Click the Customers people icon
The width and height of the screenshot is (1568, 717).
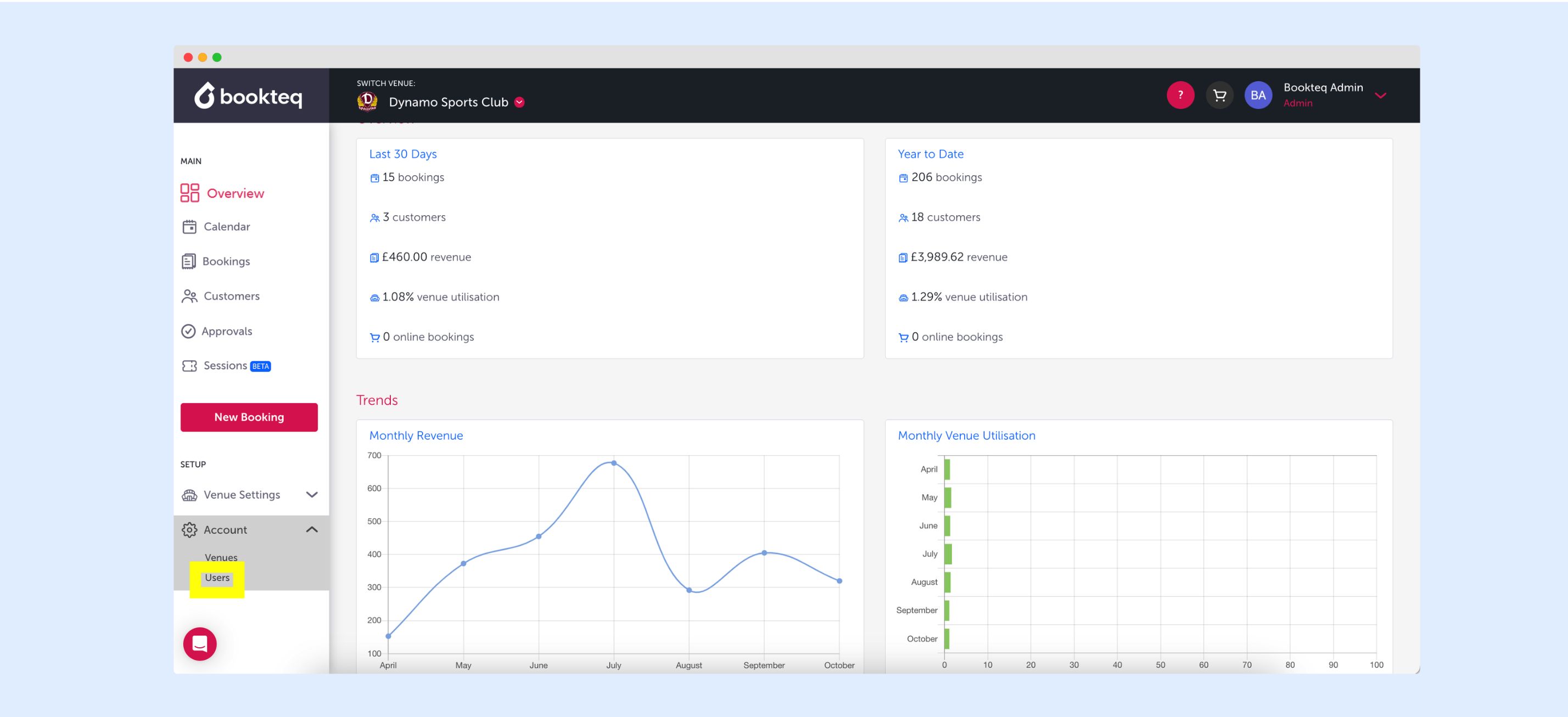coord(189,296)
